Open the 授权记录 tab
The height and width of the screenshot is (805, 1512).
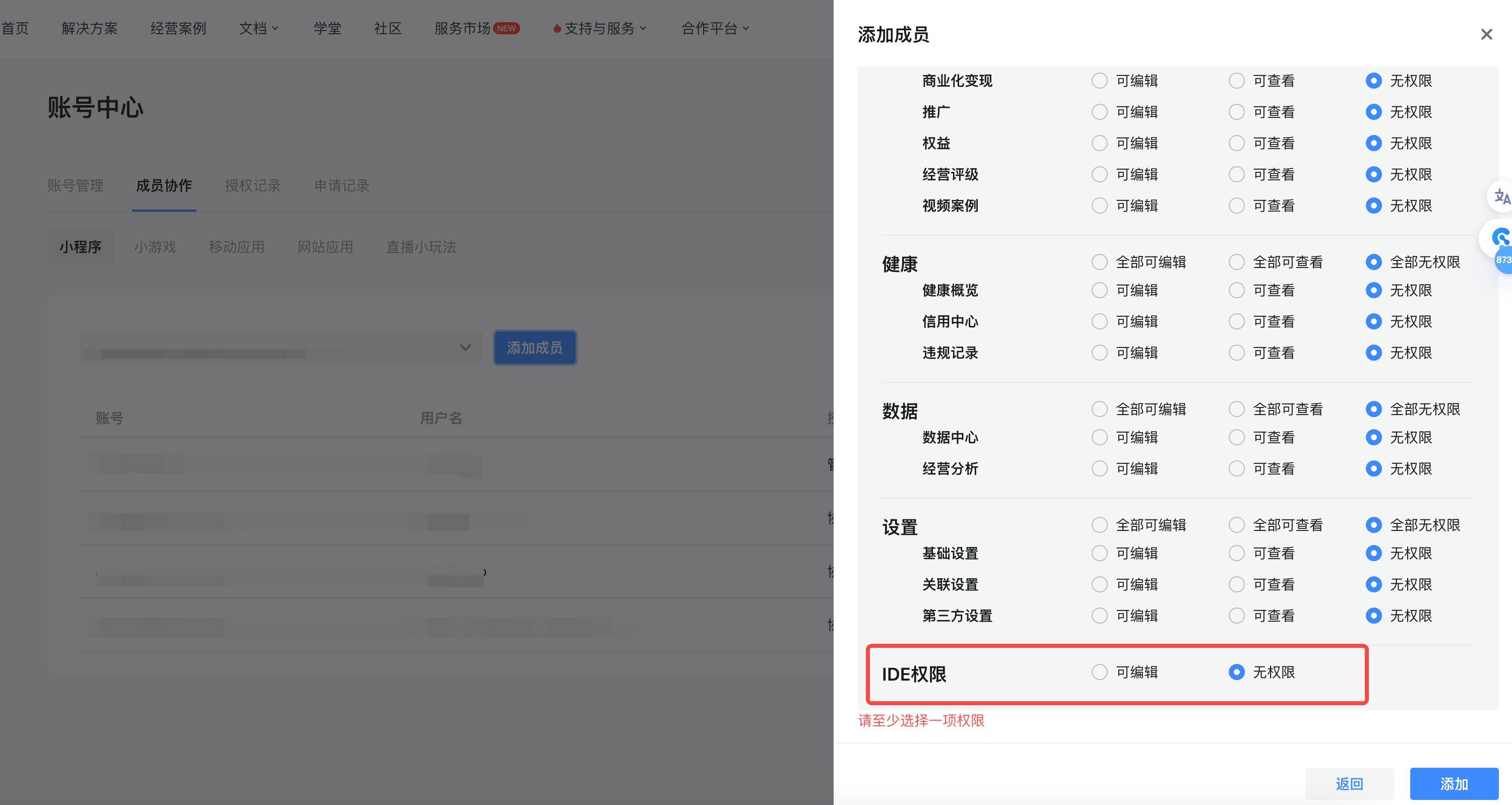click(253, 185)
